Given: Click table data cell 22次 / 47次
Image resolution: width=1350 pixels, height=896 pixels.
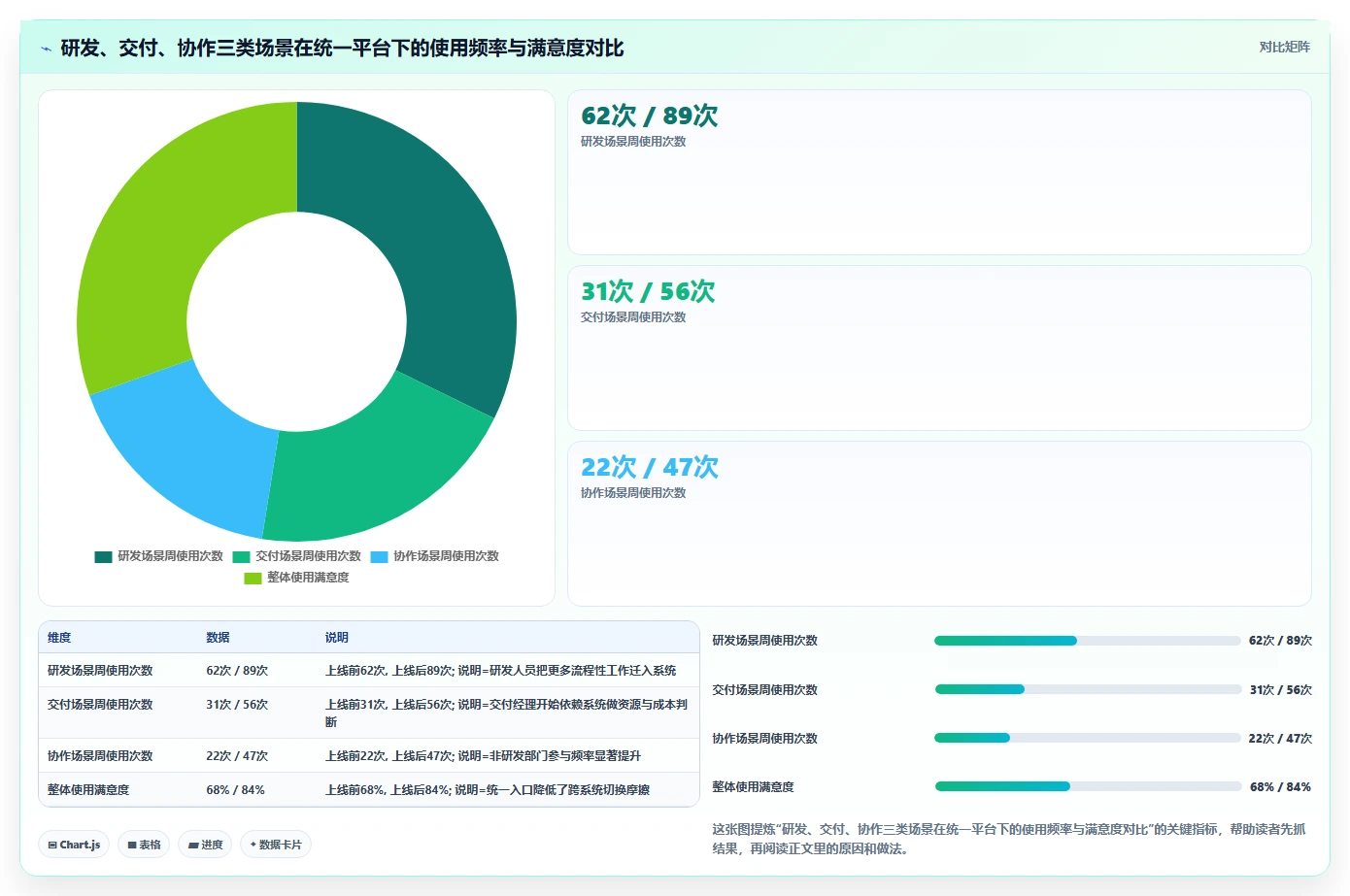Looking at the screenshot, I should 237,756.
